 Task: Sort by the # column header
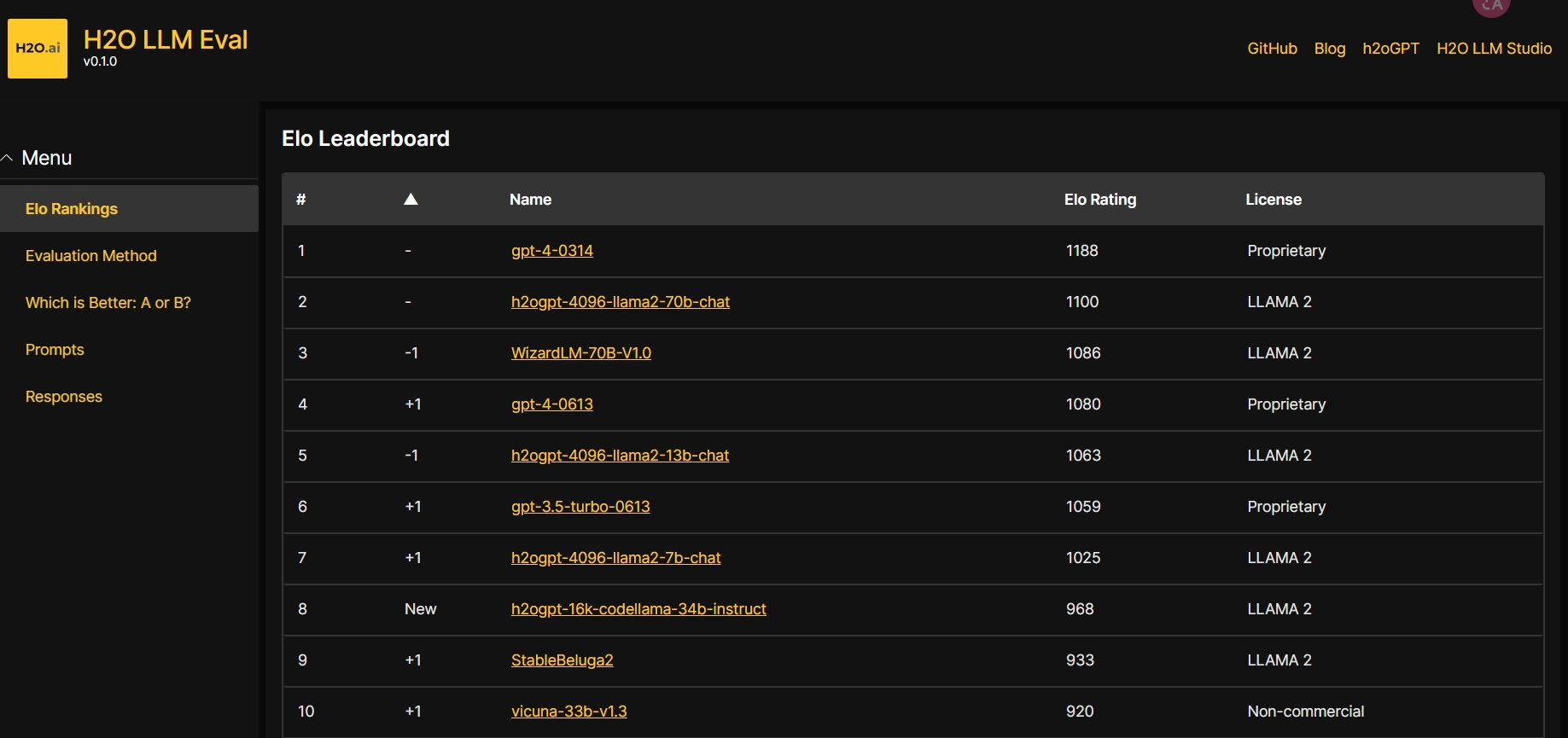click(x=300, y=200)
